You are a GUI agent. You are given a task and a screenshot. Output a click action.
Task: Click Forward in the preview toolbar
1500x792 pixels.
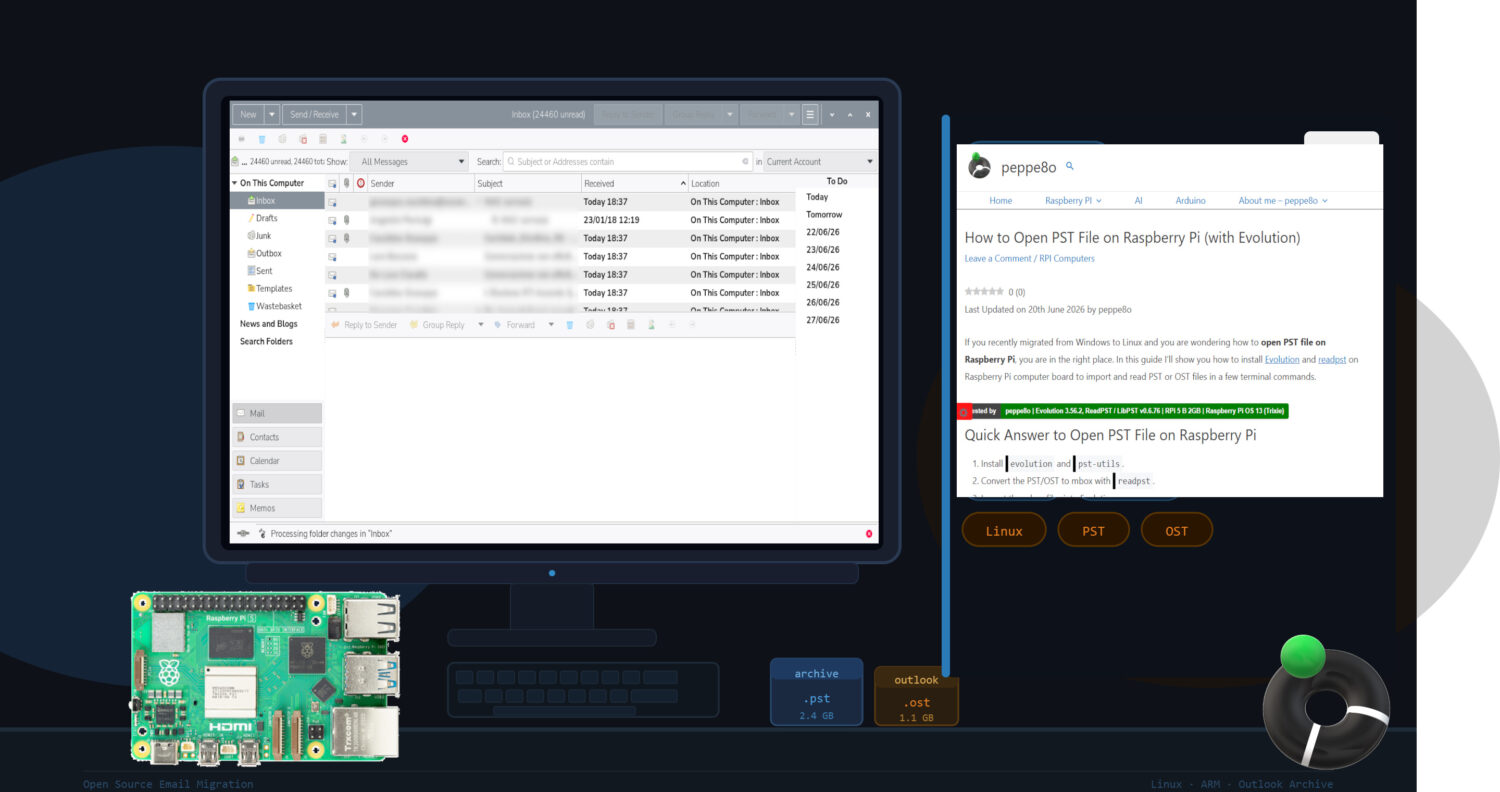(x=514, y=325)
